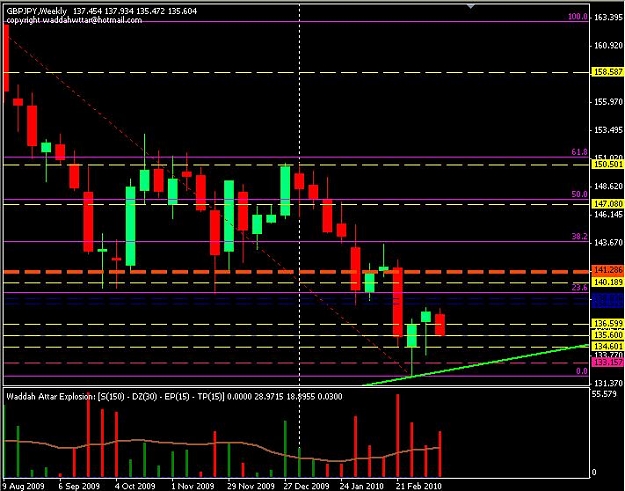The image size is (625, 491).
Task: Click the chart shift triangle marker at top
Action: [471, 6]
